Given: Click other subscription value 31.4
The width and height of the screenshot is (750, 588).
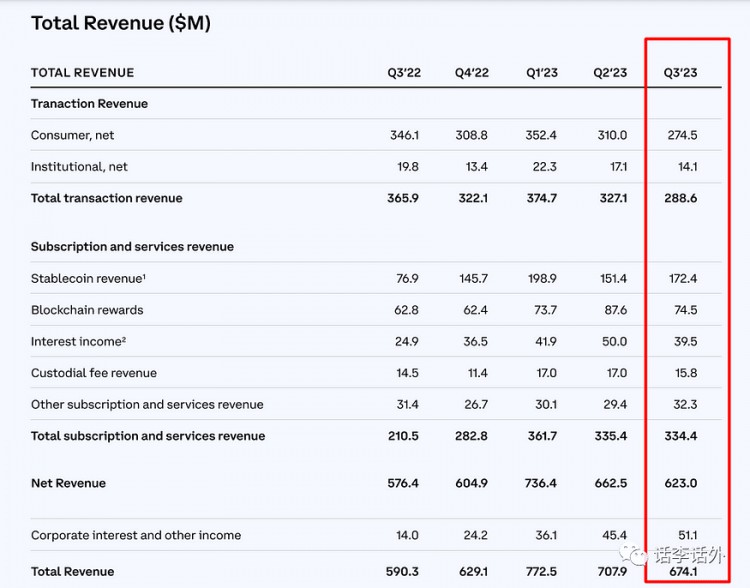Looking at the screenshot, I should point(408,405).
